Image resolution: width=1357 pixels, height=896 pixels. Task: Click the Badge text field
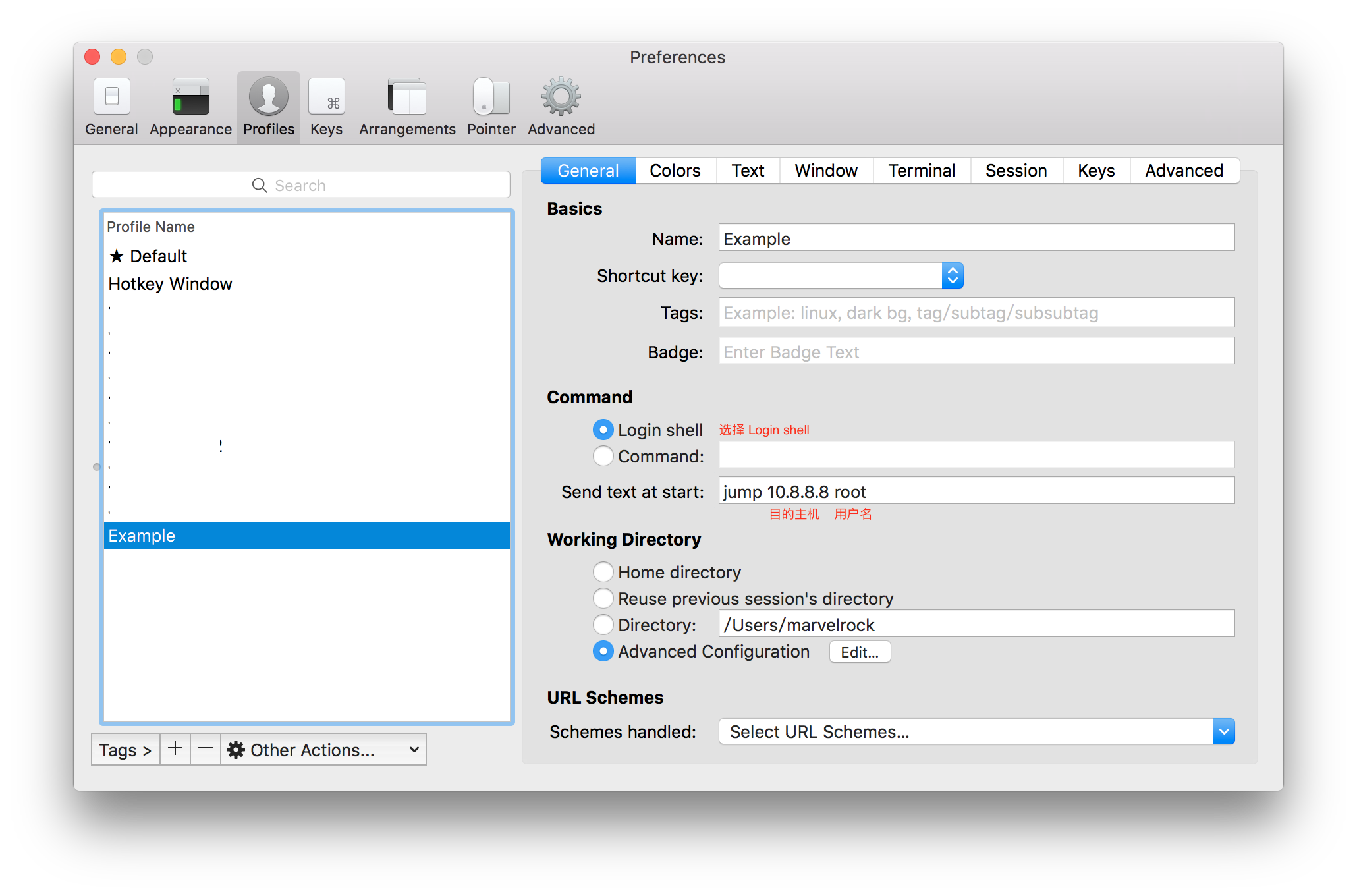tap(976, 351)
